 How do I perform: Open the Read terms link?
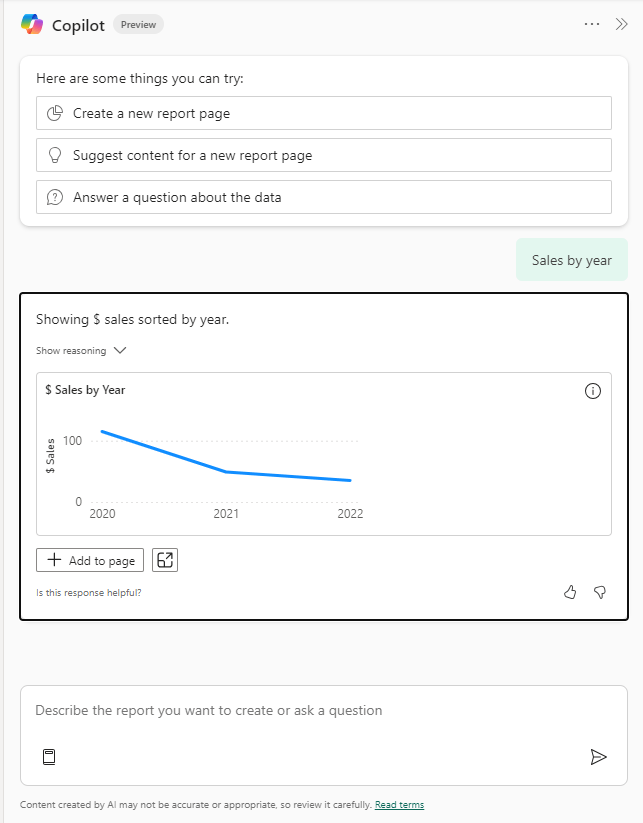click(399, 805)
